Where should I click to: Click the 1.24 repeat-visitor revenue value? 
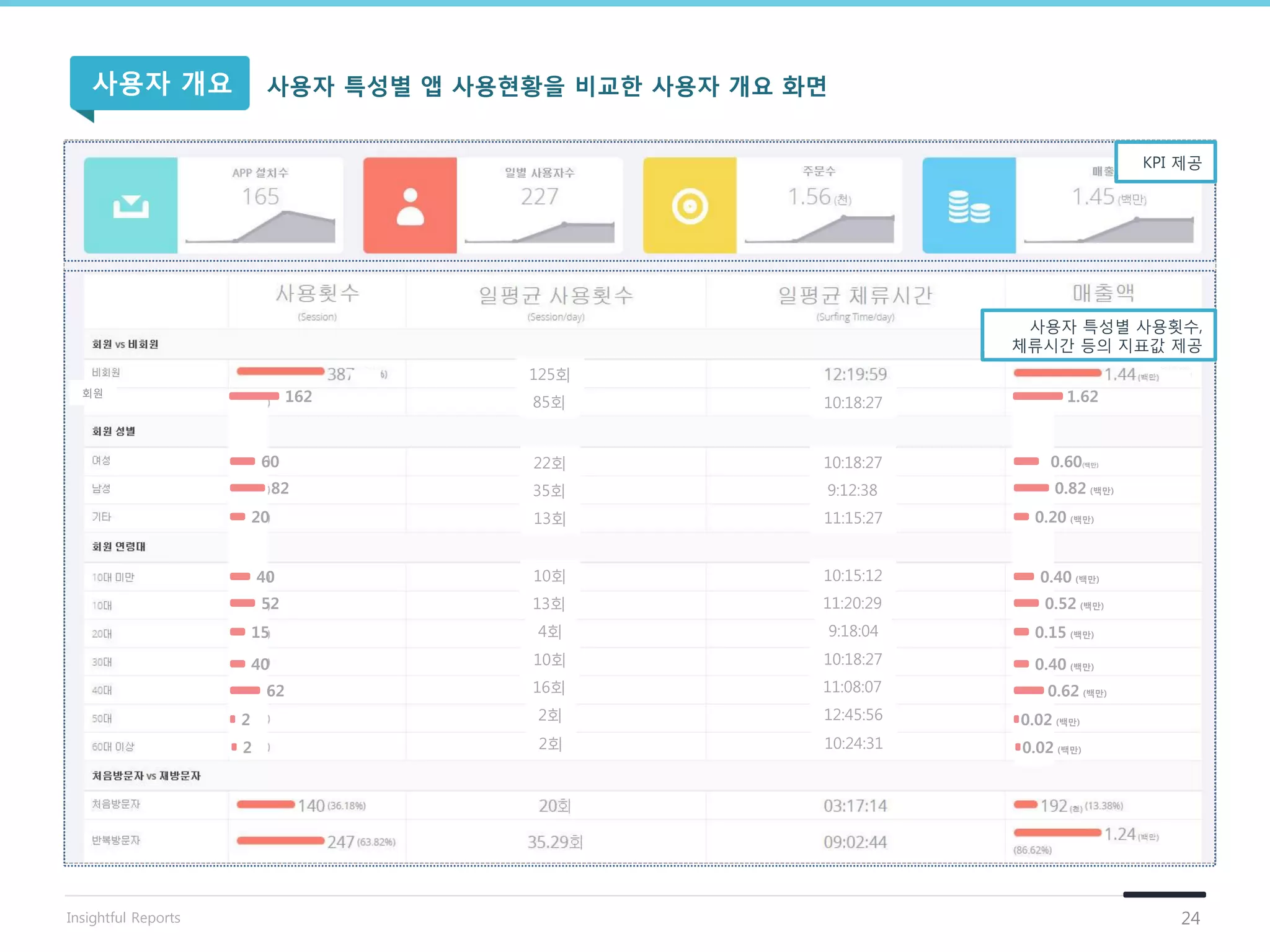pos(1120,834)
